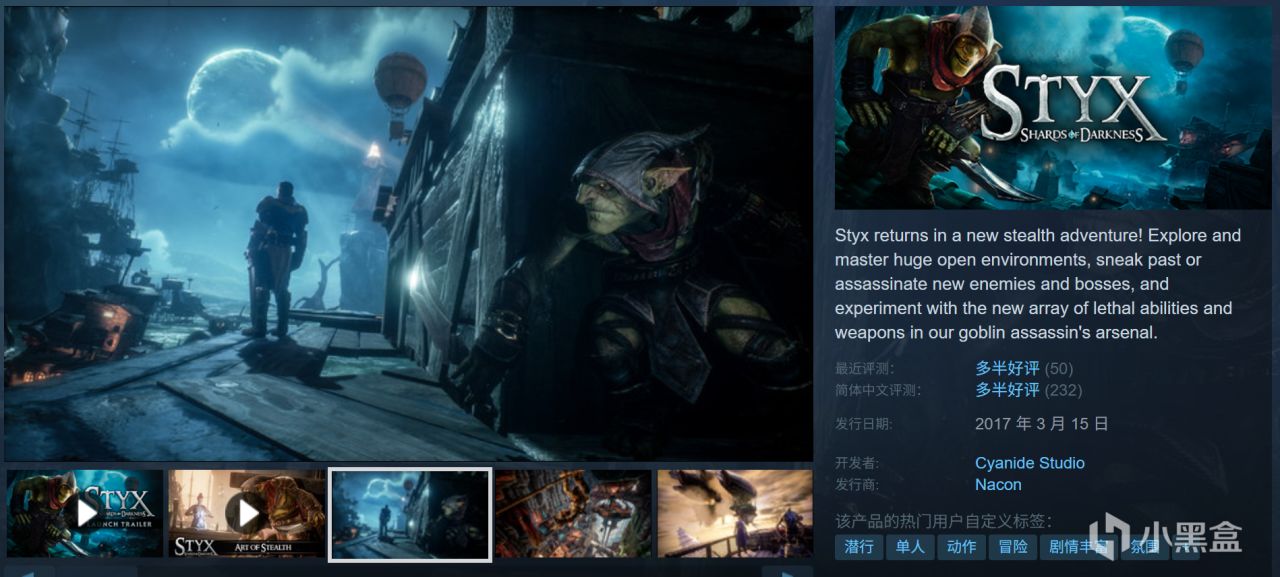Screen dimensions: 1280x577
Task: Select the 冒险 tag
Action: pyautogui.click(x=1012, y=547)
